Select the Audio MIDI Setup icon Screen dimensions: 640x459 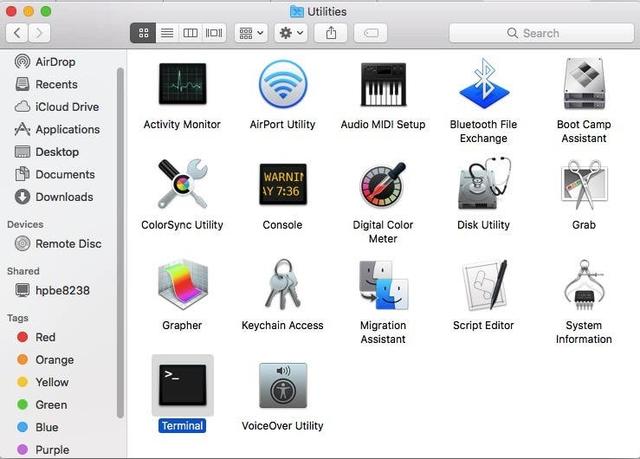(383, 85)
